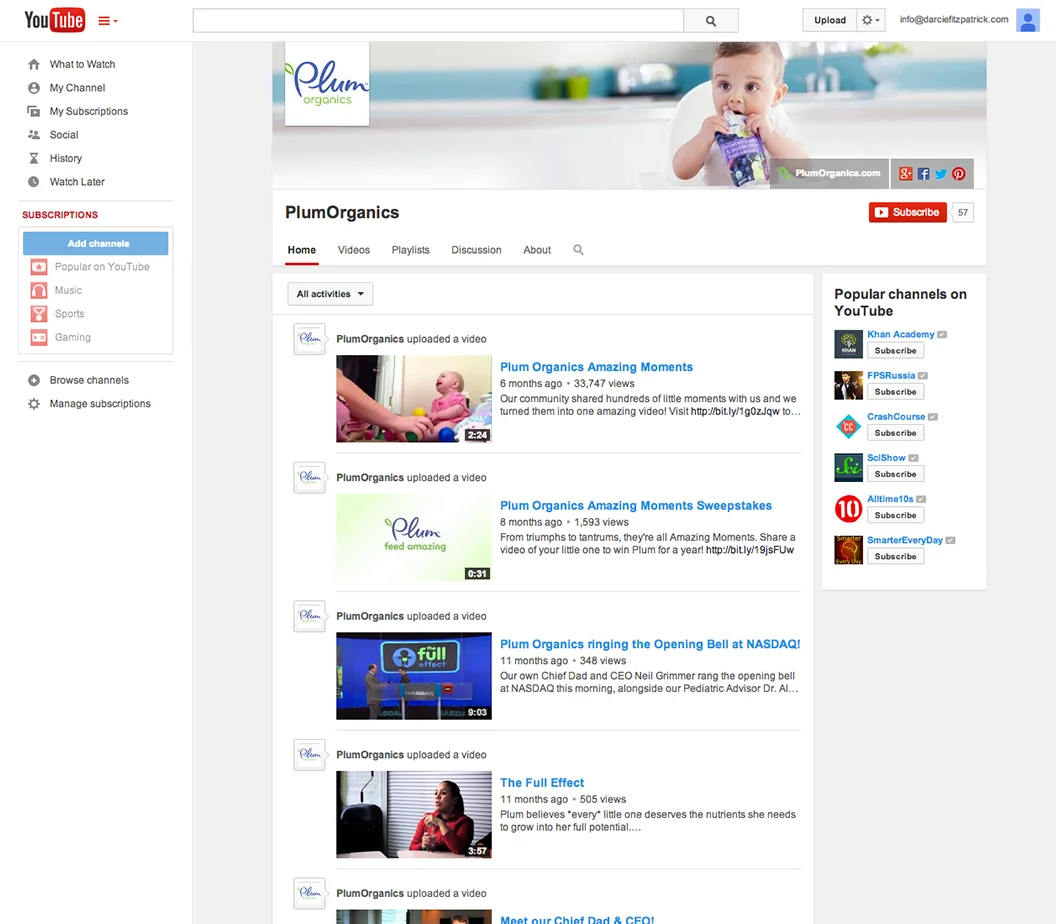Open the Meet our Chief Dad & CEO! title
The height and width of the screenshot is (924, 1056).
tap(576, 919)
